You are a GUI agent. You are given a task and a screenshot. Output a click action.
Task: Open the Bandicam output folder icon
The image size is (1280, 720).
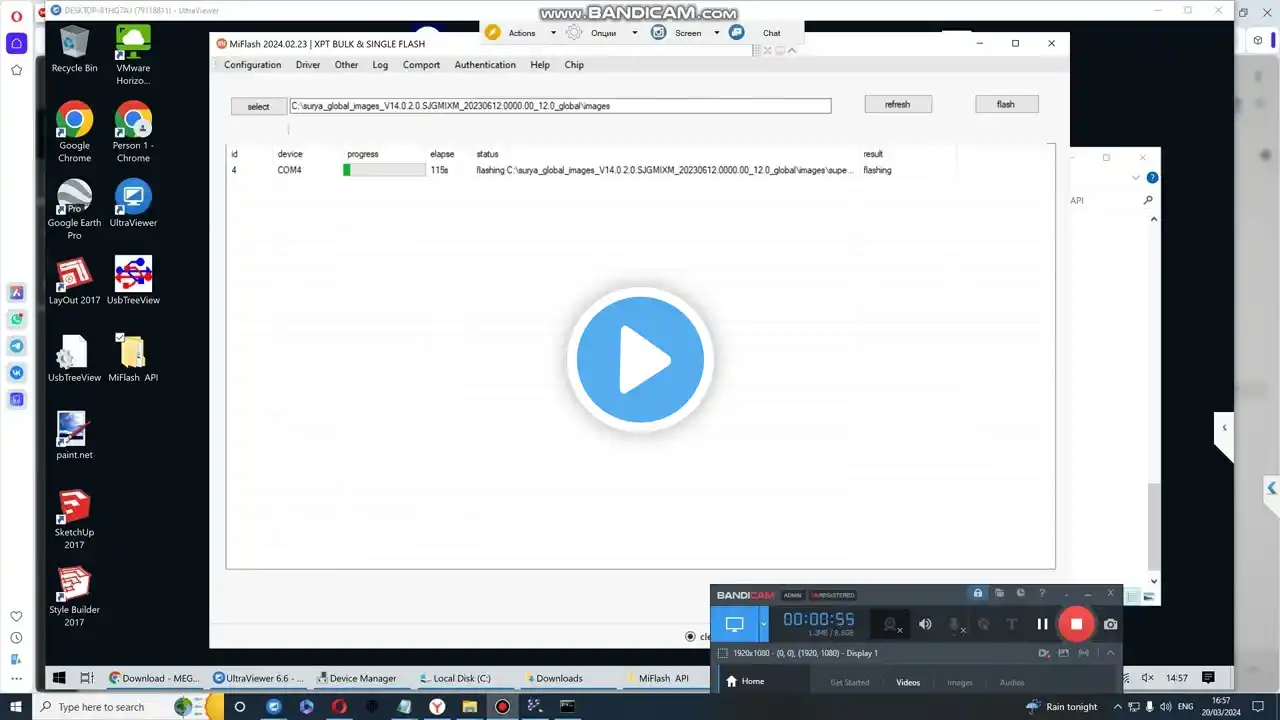pyautogui.click(x=999, y=593)
